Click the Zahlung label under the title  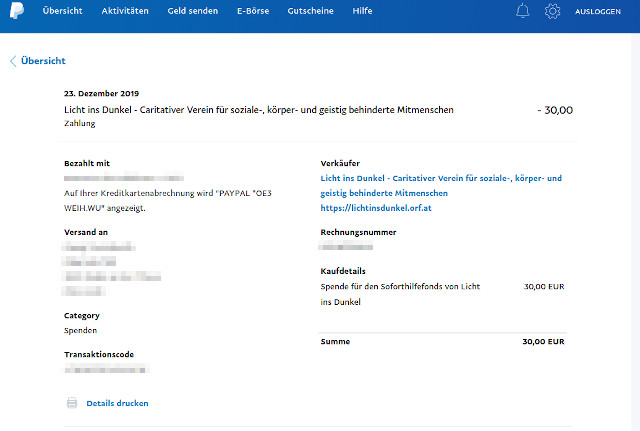[80, 123]
